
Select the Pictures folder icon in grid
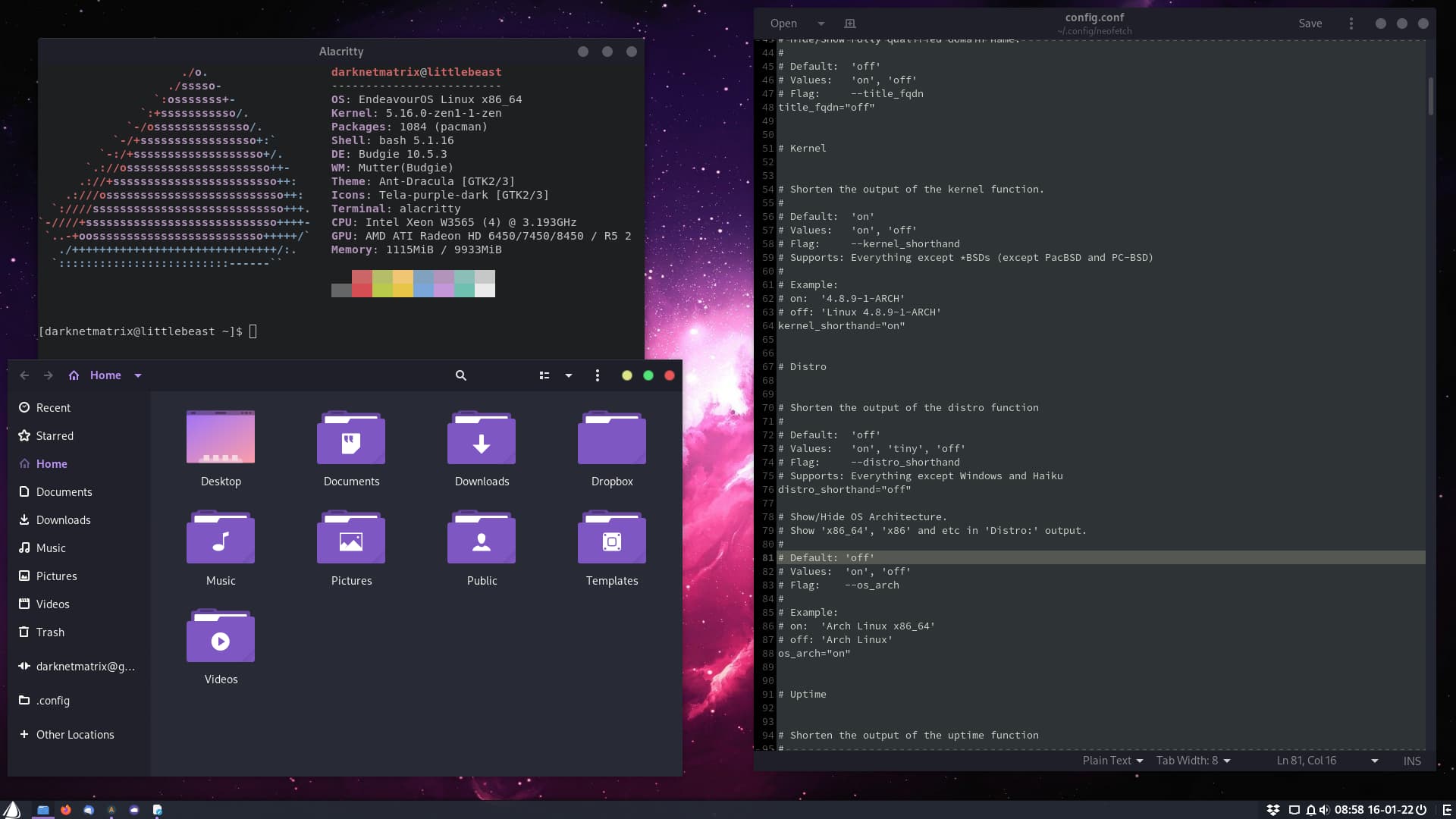(x=351, y=537)
